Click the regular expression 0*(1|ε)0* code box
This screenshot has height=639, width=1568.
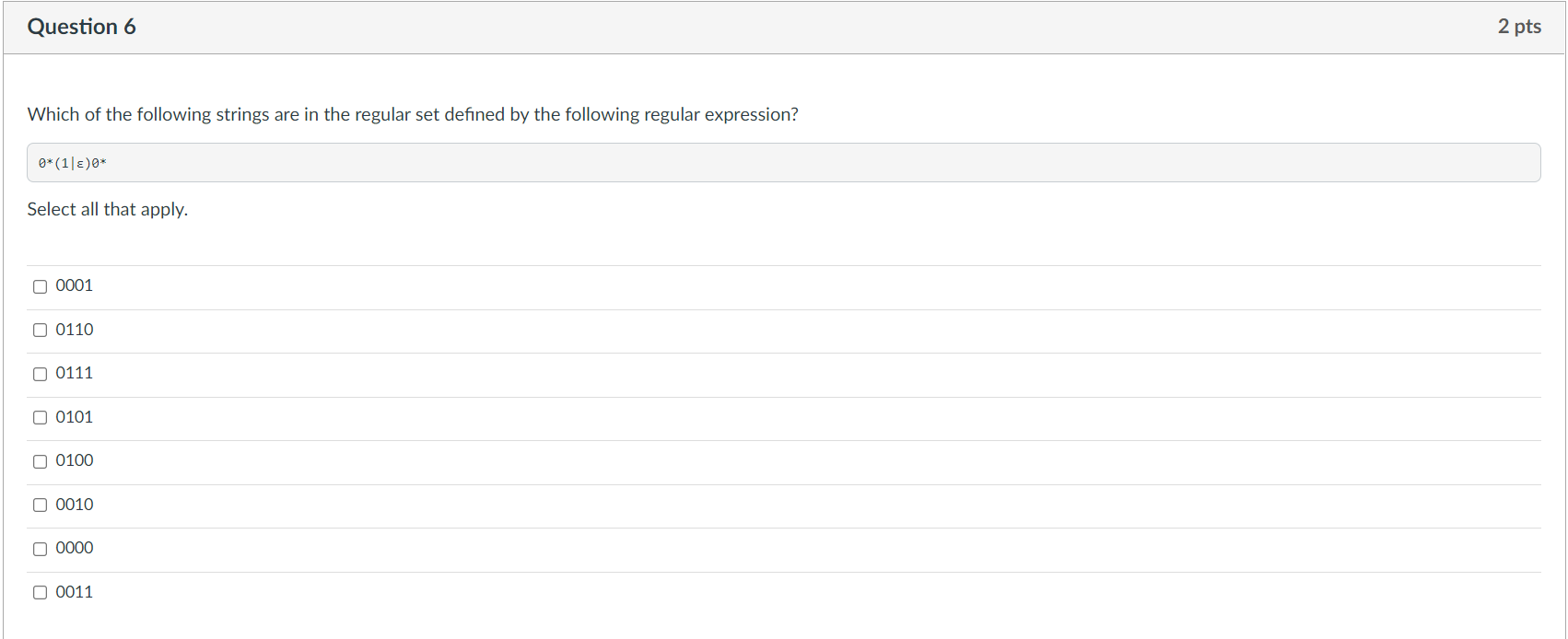784,163
